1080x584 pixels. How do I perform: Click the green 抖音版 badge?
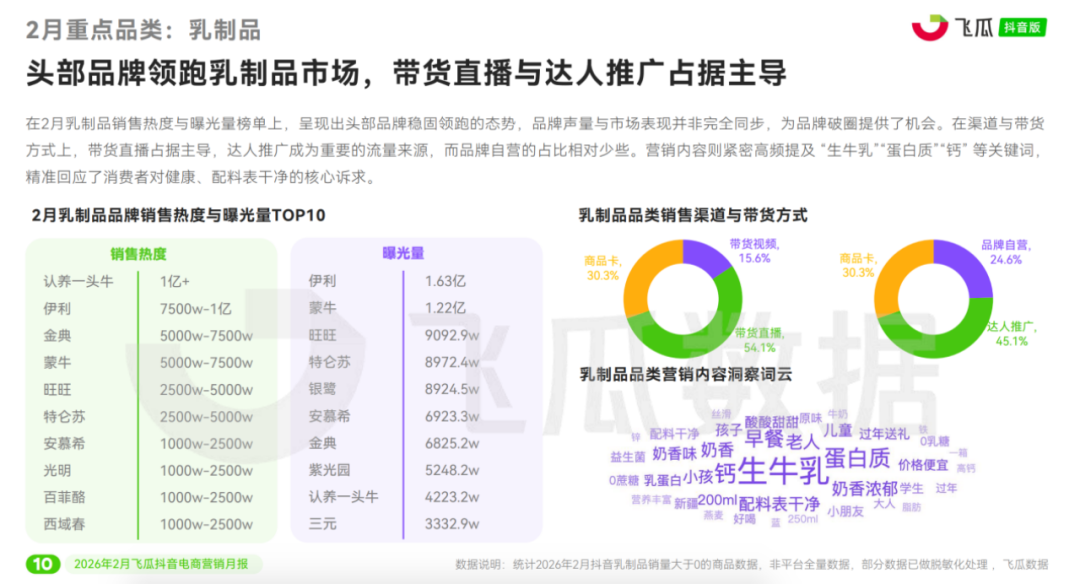1023,27
